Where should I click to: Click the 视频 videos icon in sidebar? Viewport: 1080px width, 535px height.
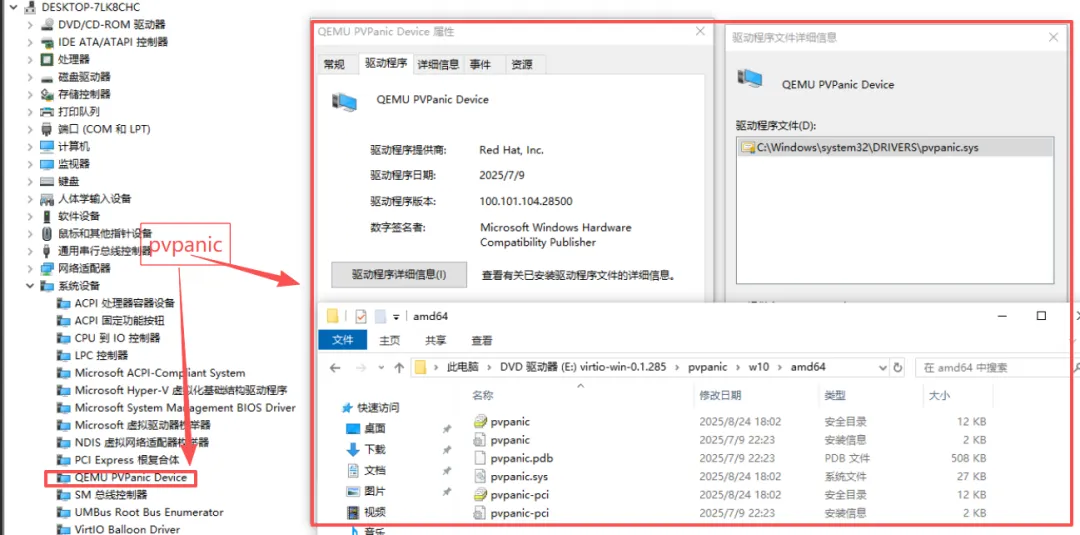[x=353, y=512]
